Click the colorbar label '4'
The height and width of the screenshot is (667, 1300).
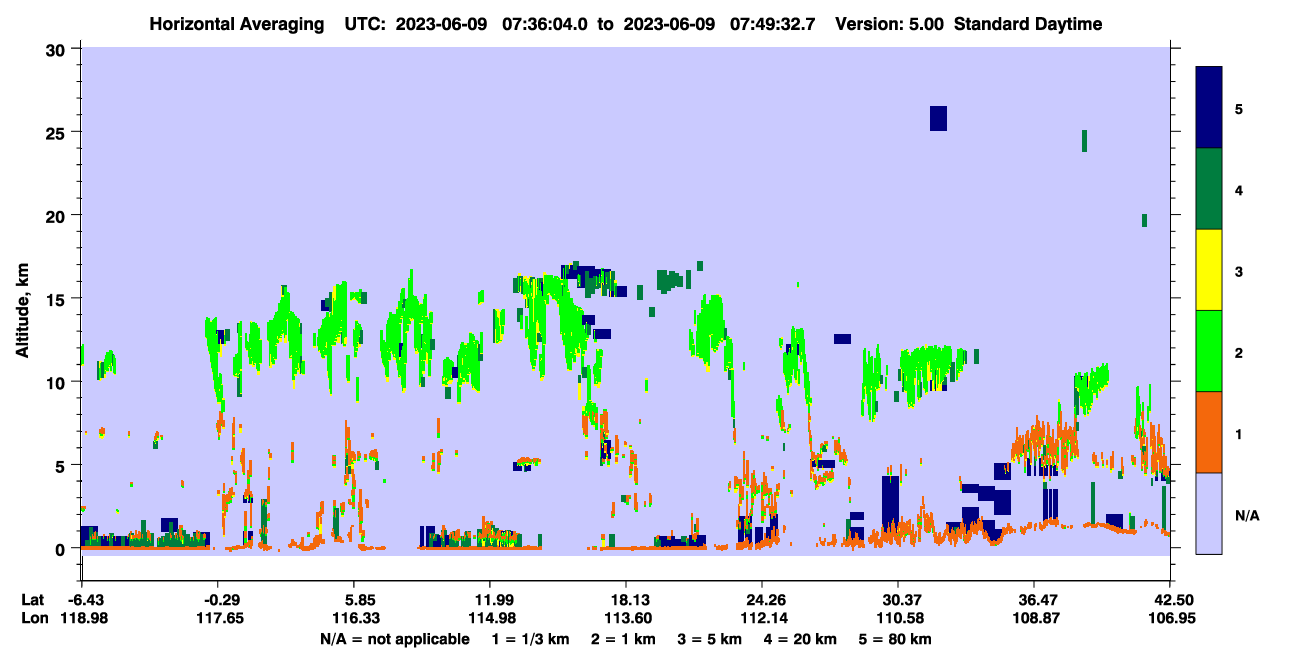pos(1239,189)
